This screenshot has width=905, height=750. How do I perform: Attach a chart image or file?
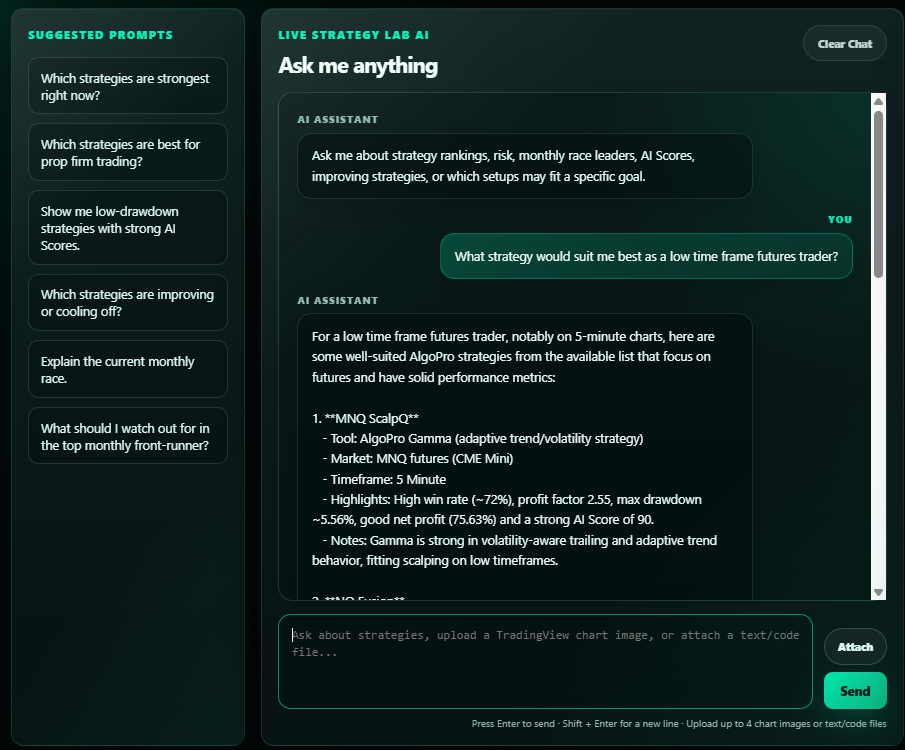click(x=855, y=647)
